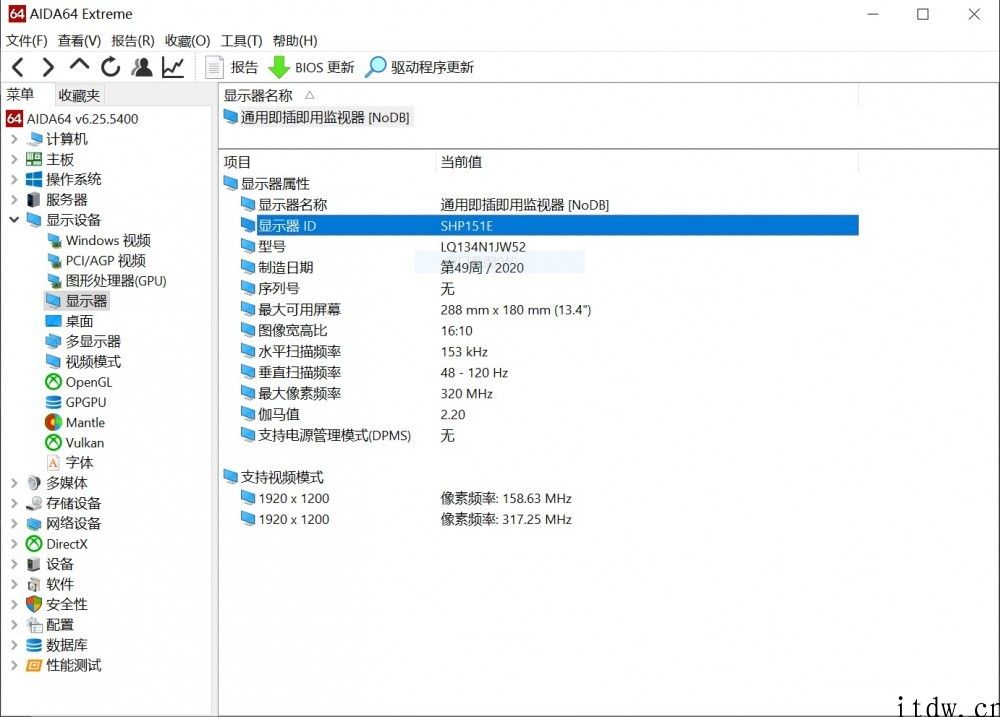Click the up-level arrow icon in toolbar
The image size is (1000, 717).
pyautogui.click(x=79, y=65)
